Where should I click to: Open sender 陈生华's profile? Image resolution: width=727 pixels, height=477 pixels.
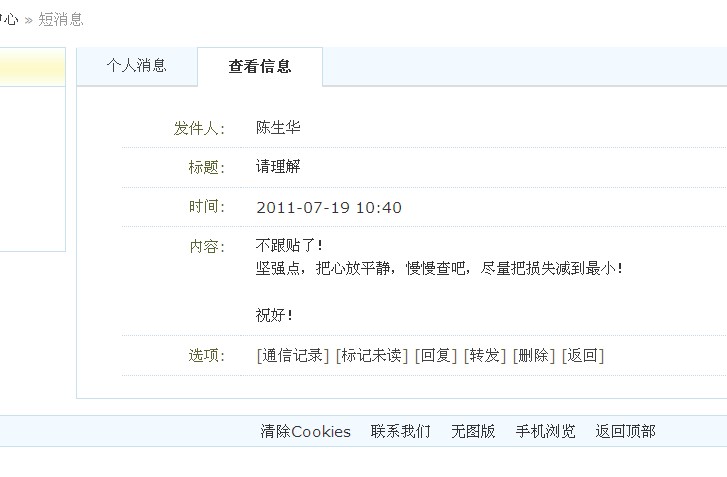point(278,127)
